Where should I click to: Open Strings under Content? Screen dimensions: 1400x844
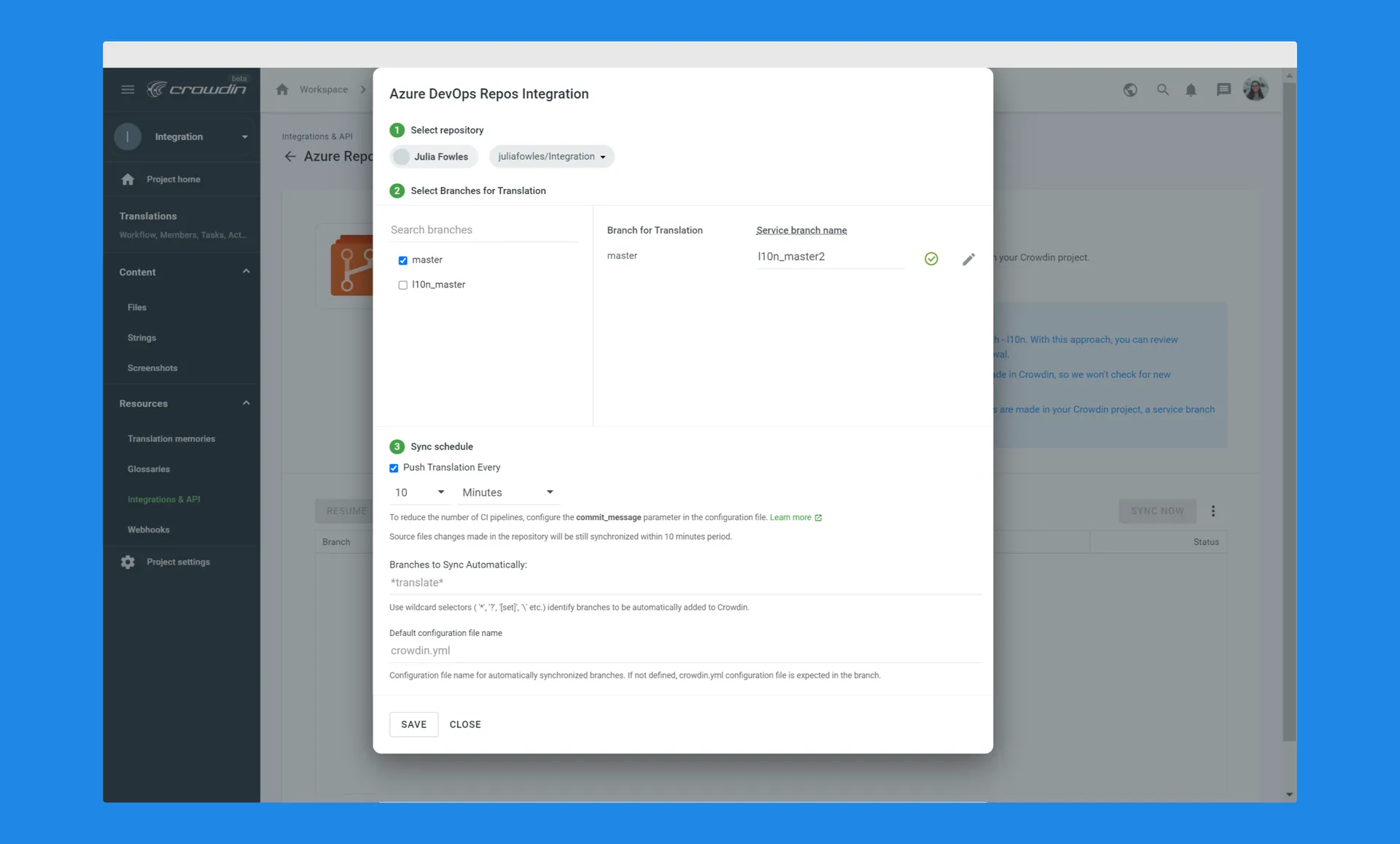141,338
